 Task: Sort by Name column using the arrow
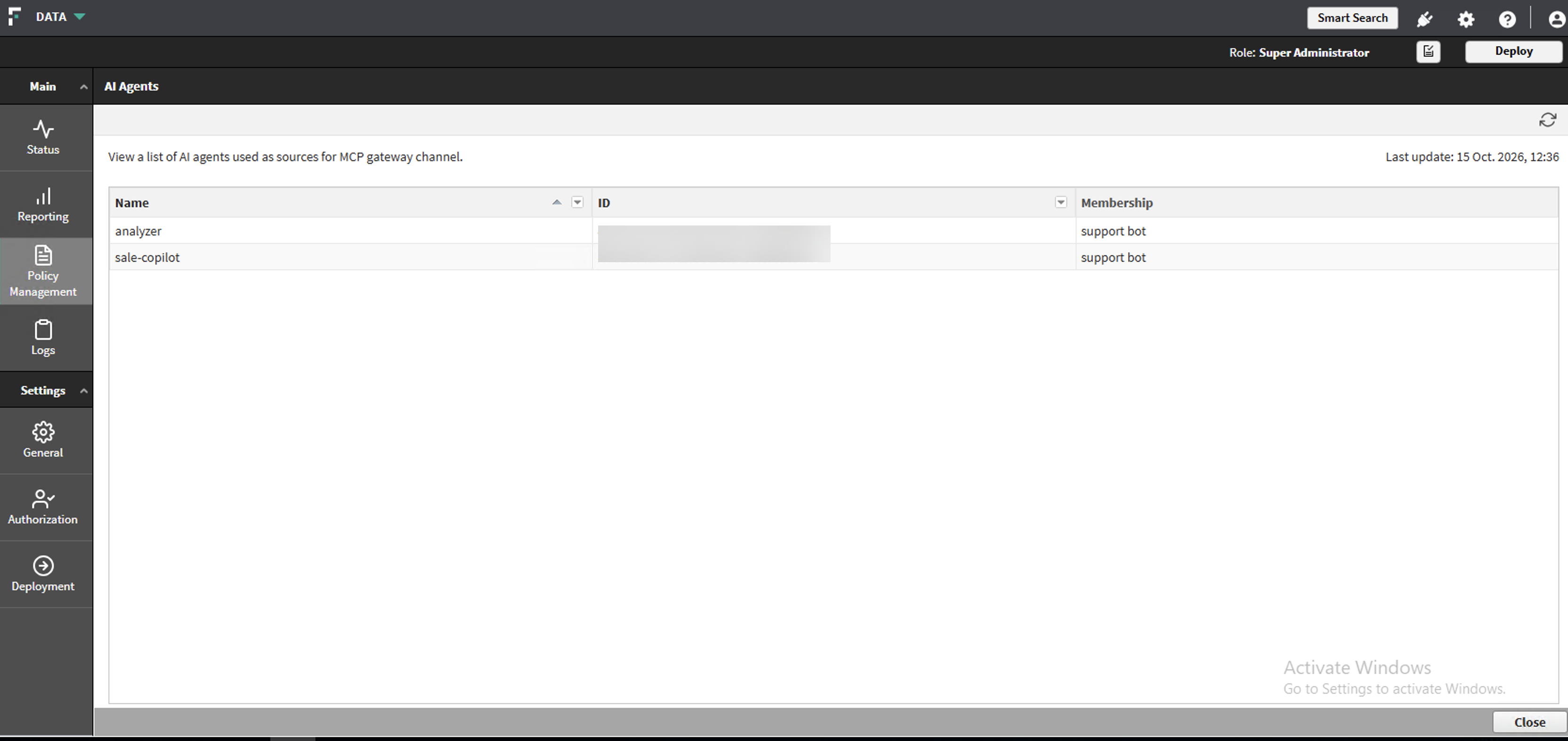[556, 202]
